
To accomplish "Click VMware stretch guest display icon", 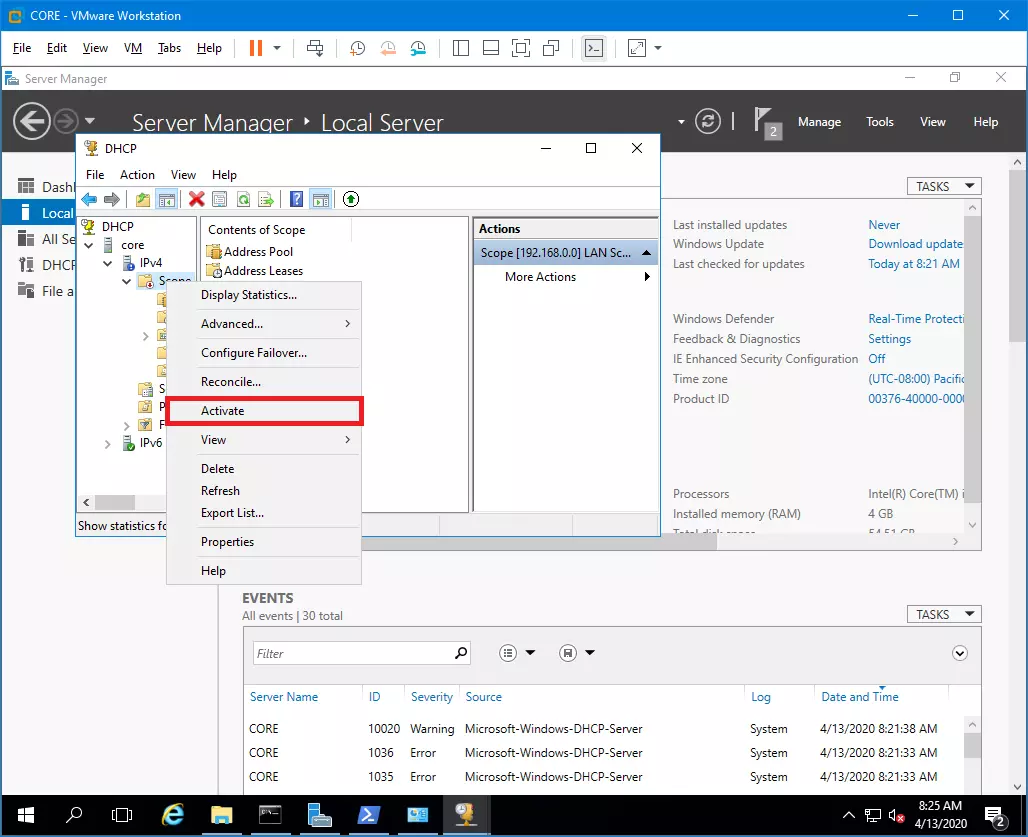I will pyautogui.click(x=637, y=48).
